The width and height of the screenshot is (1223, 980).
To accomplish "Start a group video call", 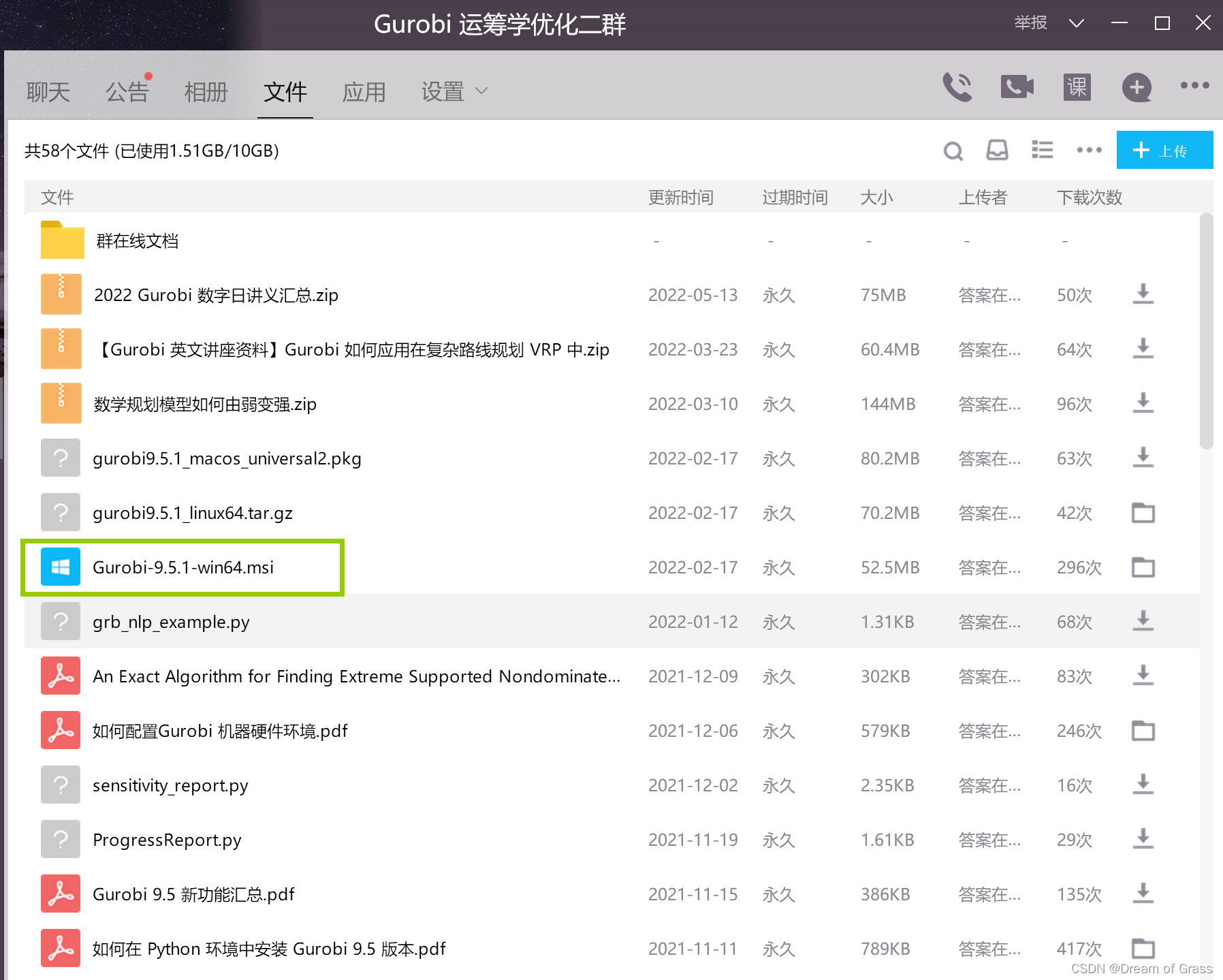I will coord(1016,86).
